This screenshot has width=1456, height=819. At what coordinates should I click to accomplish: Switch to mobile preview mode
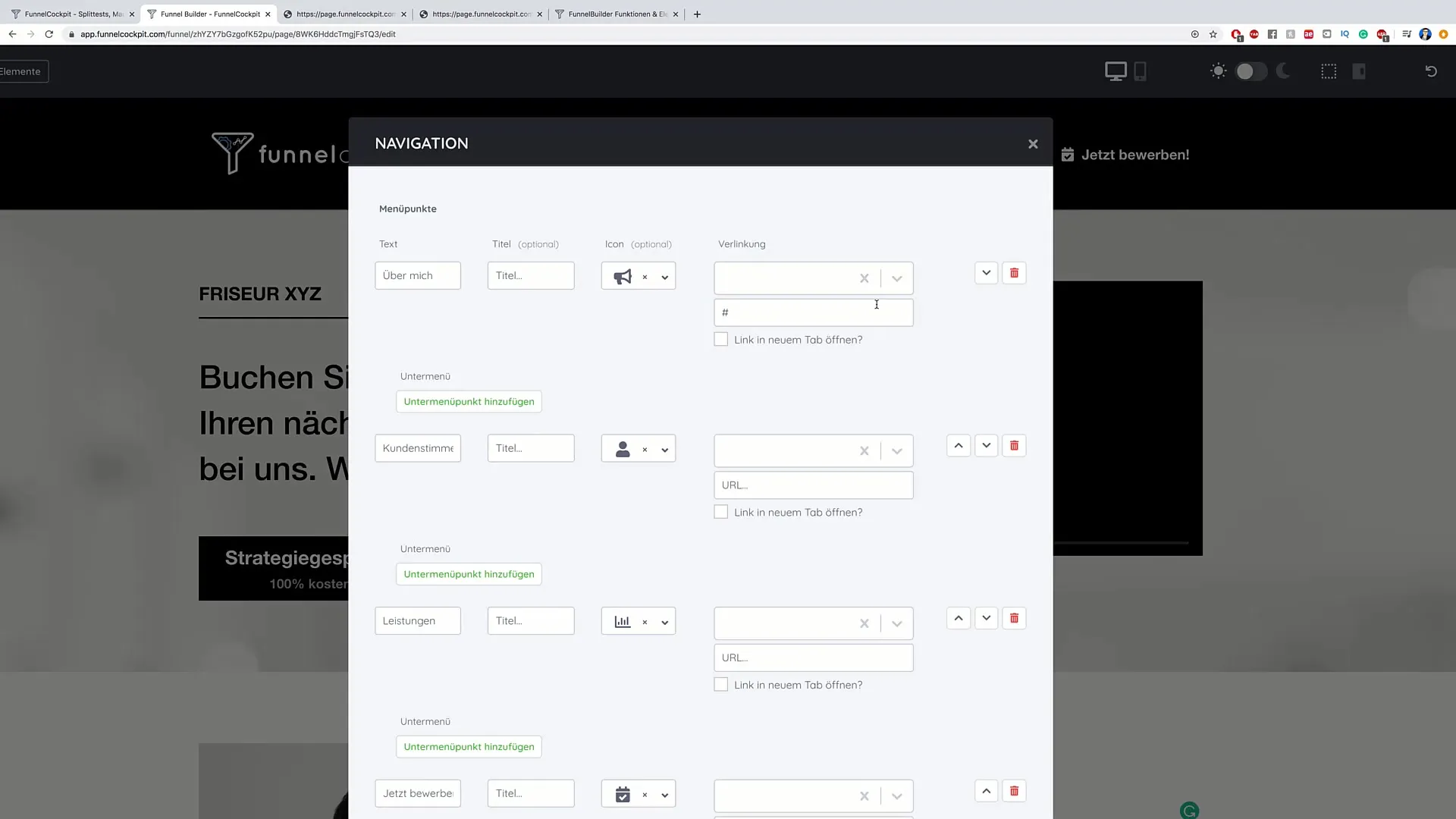pos(1140,71)
